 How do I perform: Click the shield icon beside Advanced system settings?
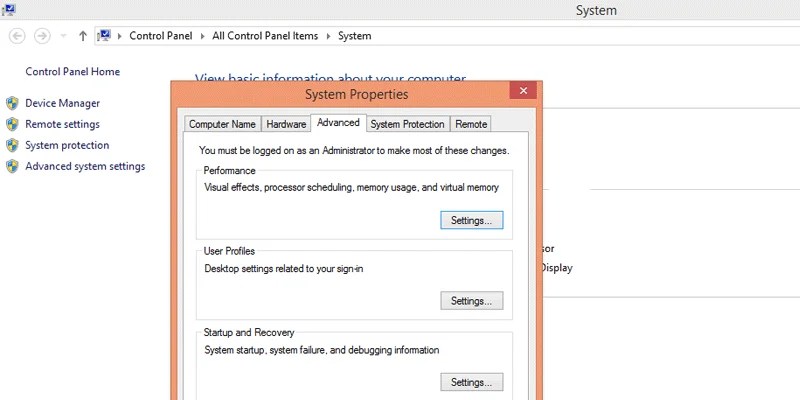12,166
